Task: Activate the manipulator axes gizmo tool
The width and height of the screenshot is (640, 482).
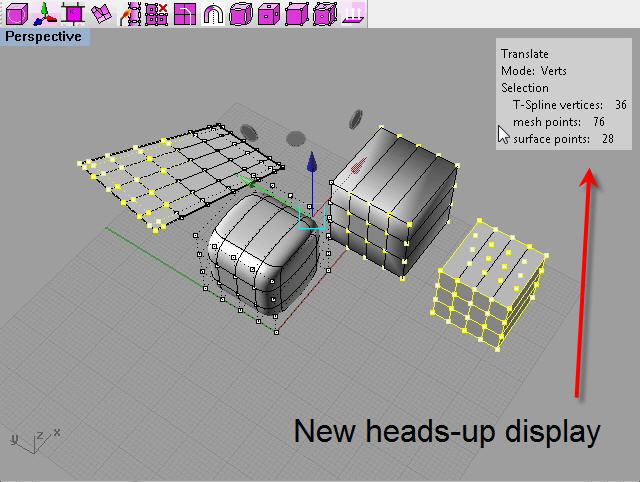Action: pyautogui.click(x=45, y=13)
